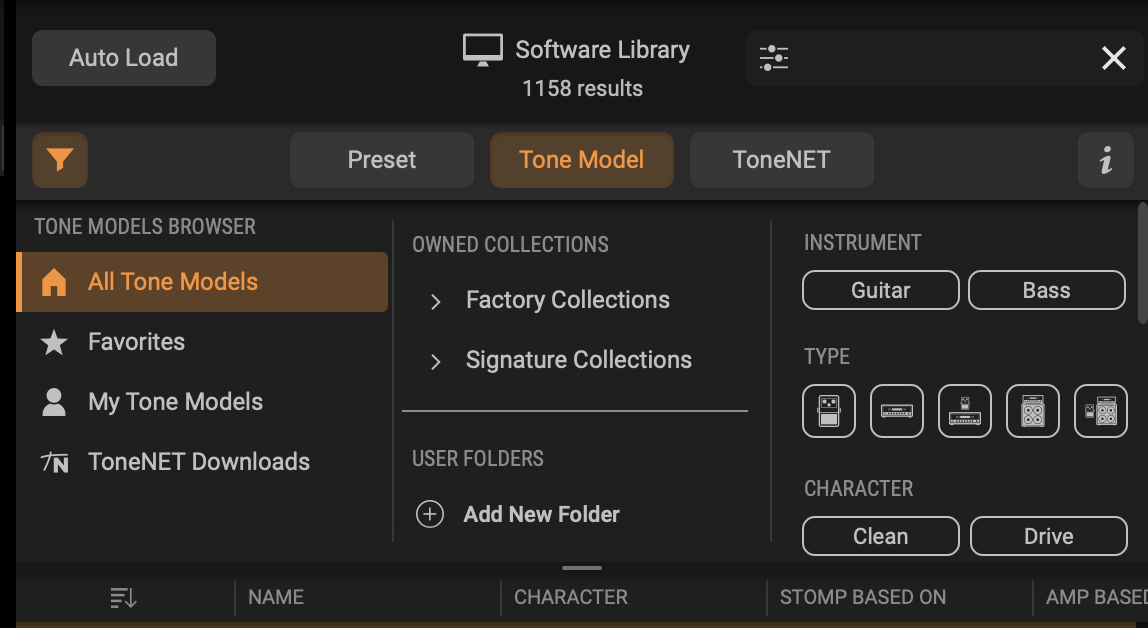Image resolution: width=1148 pixels, height=628 pixels.
Task: Sort by the NAME column header
Action: pos(276,597)
